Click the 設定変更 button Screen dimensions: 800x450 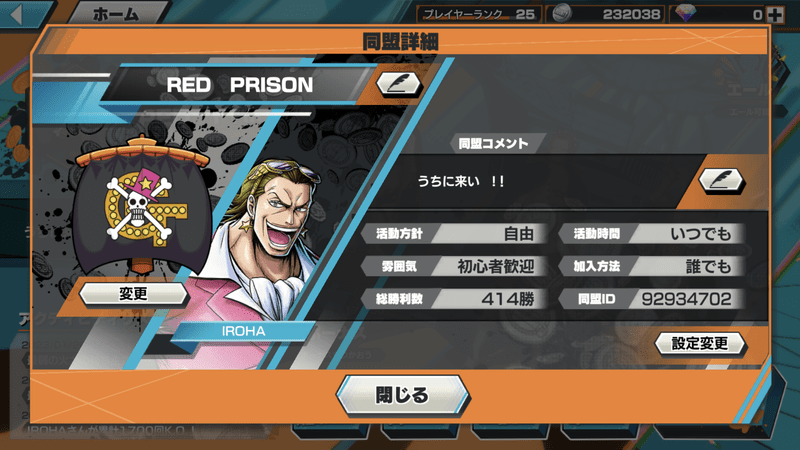point(700,343)
